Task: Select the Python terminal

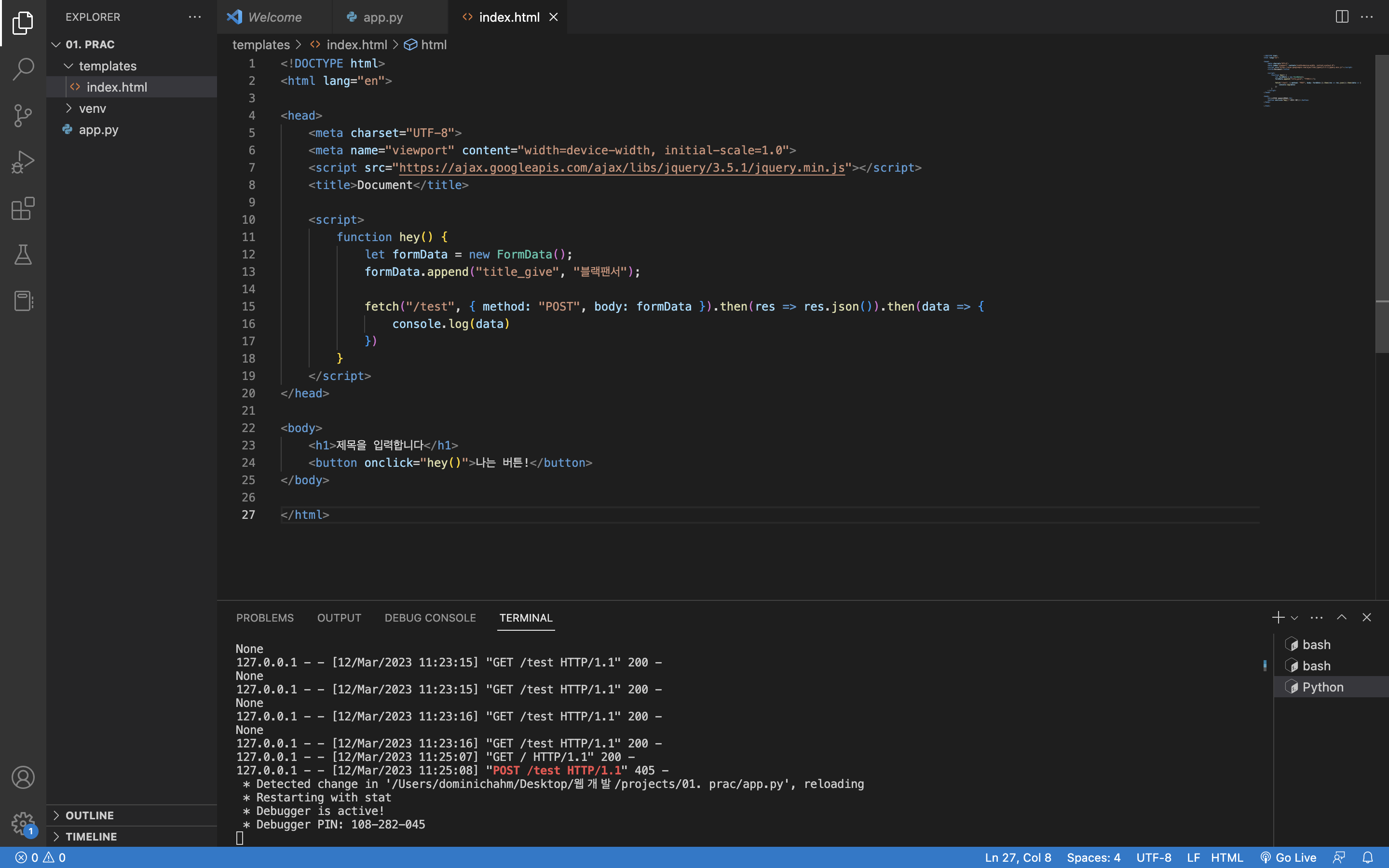Action: 1331,687
